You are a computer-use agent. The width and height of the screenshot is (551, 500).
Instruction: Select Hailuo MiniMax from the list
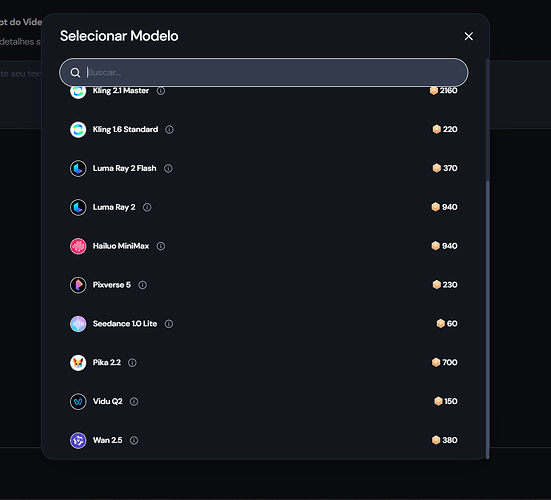264,246
